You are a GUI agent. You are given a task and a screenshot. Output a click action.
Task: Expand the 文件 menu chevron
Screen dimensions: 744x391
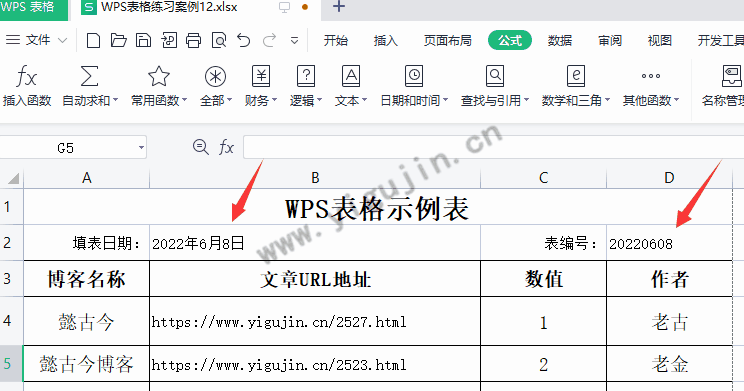coord(62,41)
